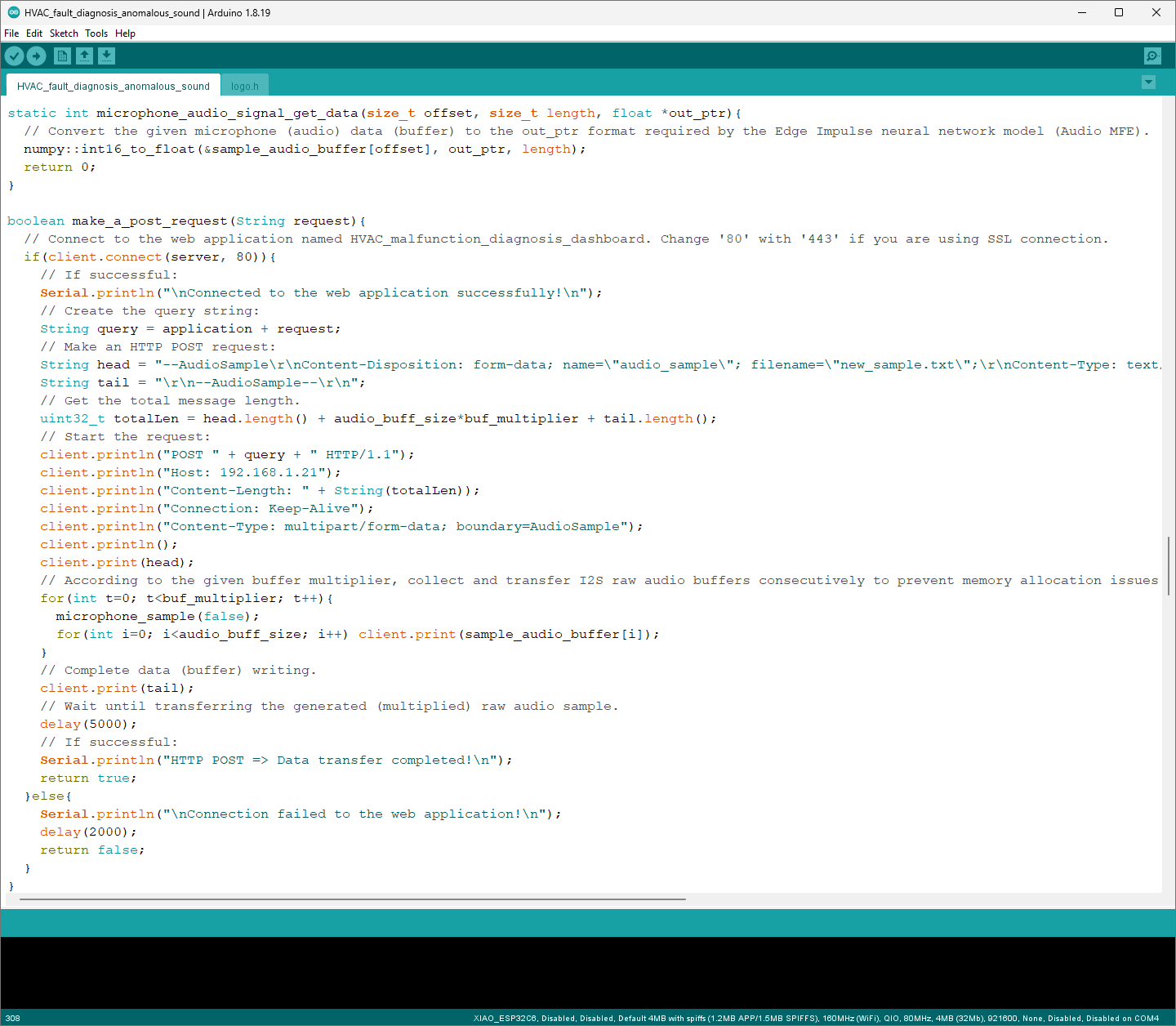Image resolution: width=1176 pixels, height=1026 pixels.
Task: Open the File menu
Action: (x=11, y=33)
